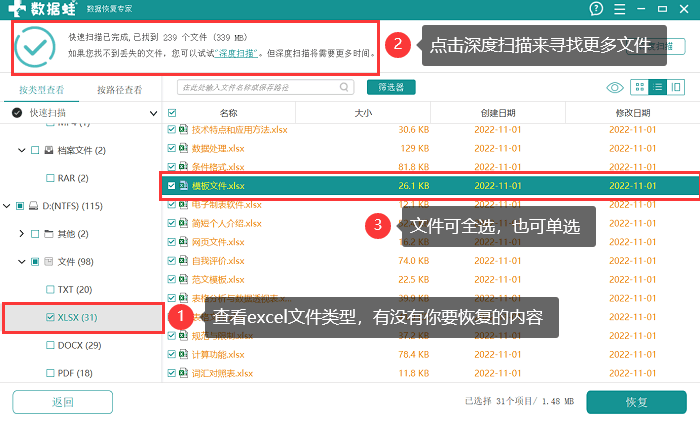Click the 74.0 KB size cell
The height and width of the screenshot is (426, 700).
point(414,261)
